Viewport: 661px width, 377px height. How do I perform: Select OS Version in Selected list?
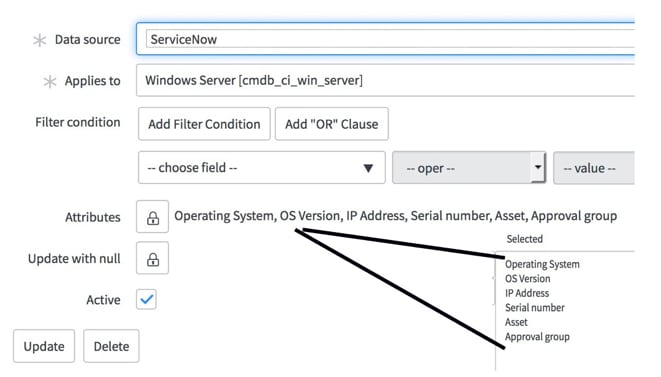pyautogui.click(x=527, y=279)
